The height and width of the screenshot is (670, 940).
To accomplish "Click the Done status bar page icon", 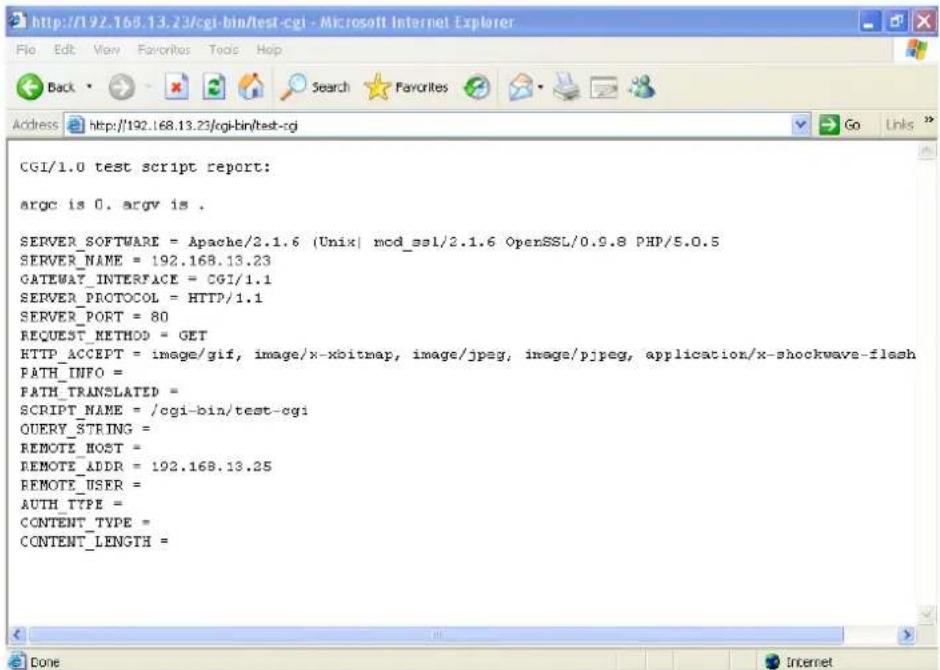I will [x=17, y=660].
